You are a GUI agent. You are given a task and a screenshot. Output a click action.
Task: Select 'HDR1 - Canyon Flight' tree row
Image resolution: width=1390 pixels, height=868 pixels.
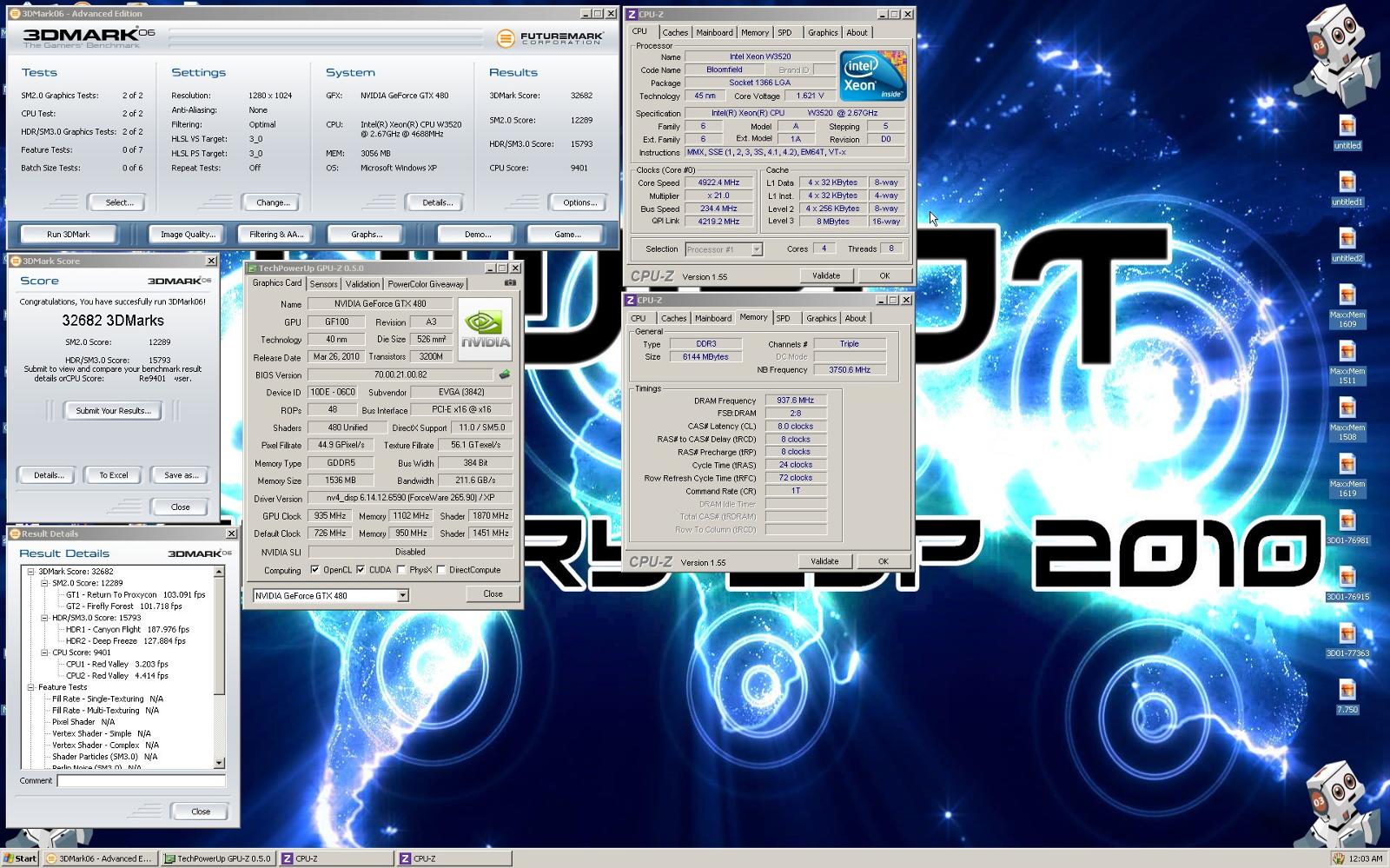[128, 630]
